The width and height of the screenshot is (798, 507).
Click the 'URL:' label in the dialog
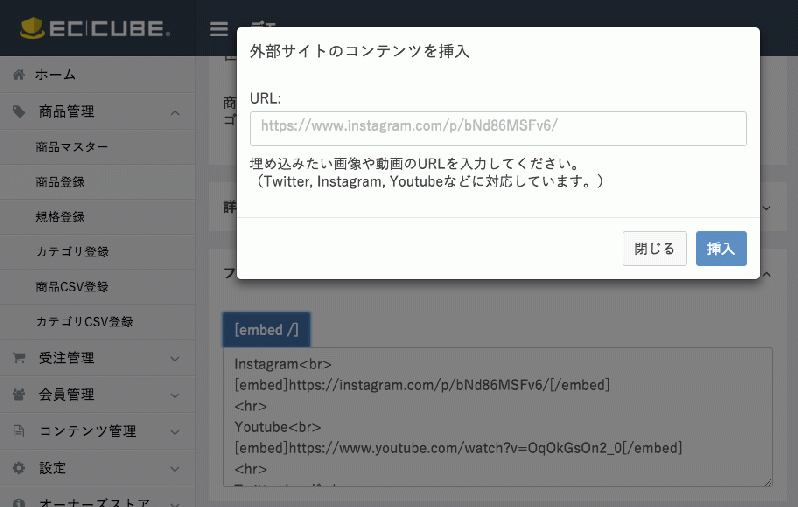click(x=265, y=98)
